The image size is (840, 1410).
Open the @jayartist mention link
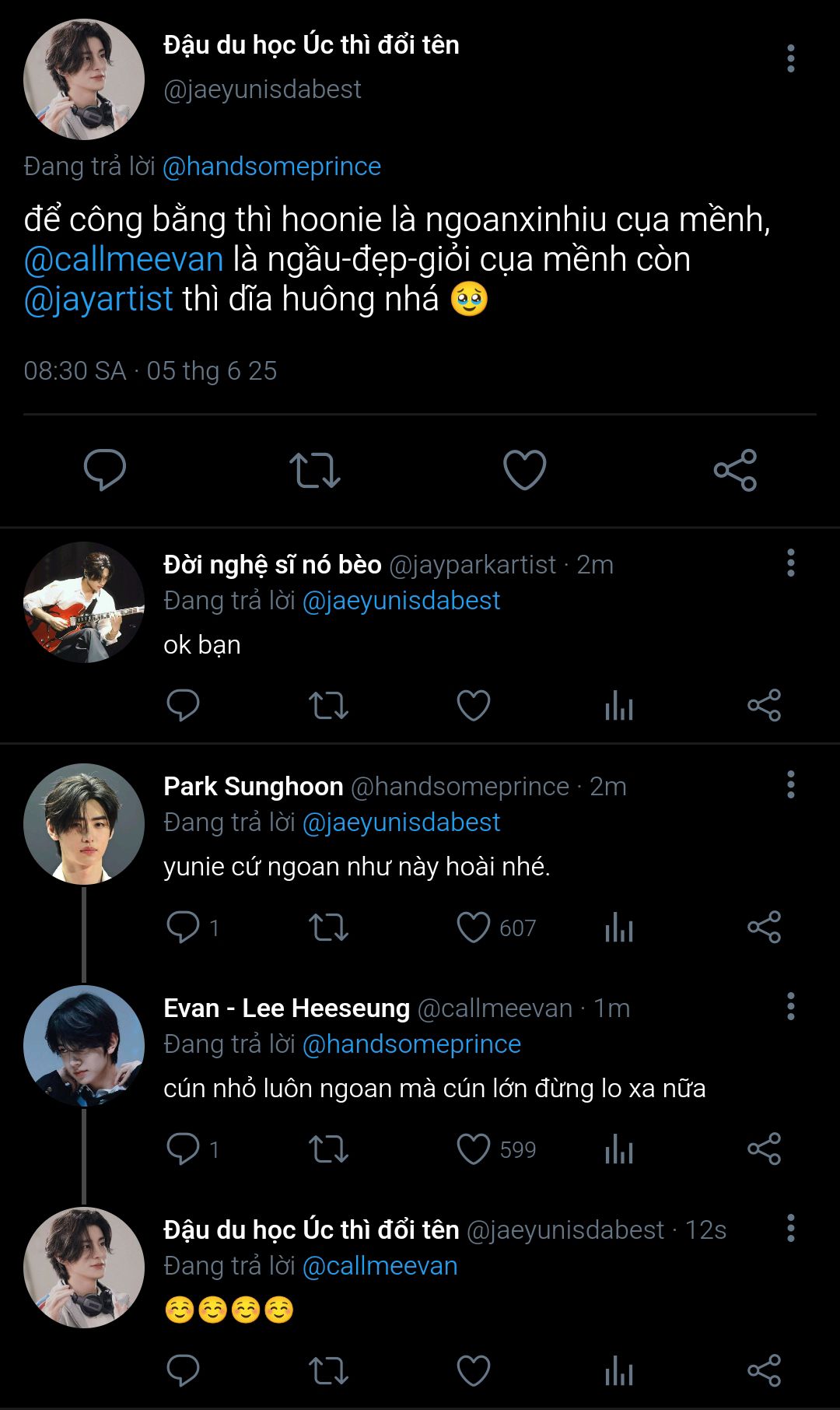[x=99, y=300]
